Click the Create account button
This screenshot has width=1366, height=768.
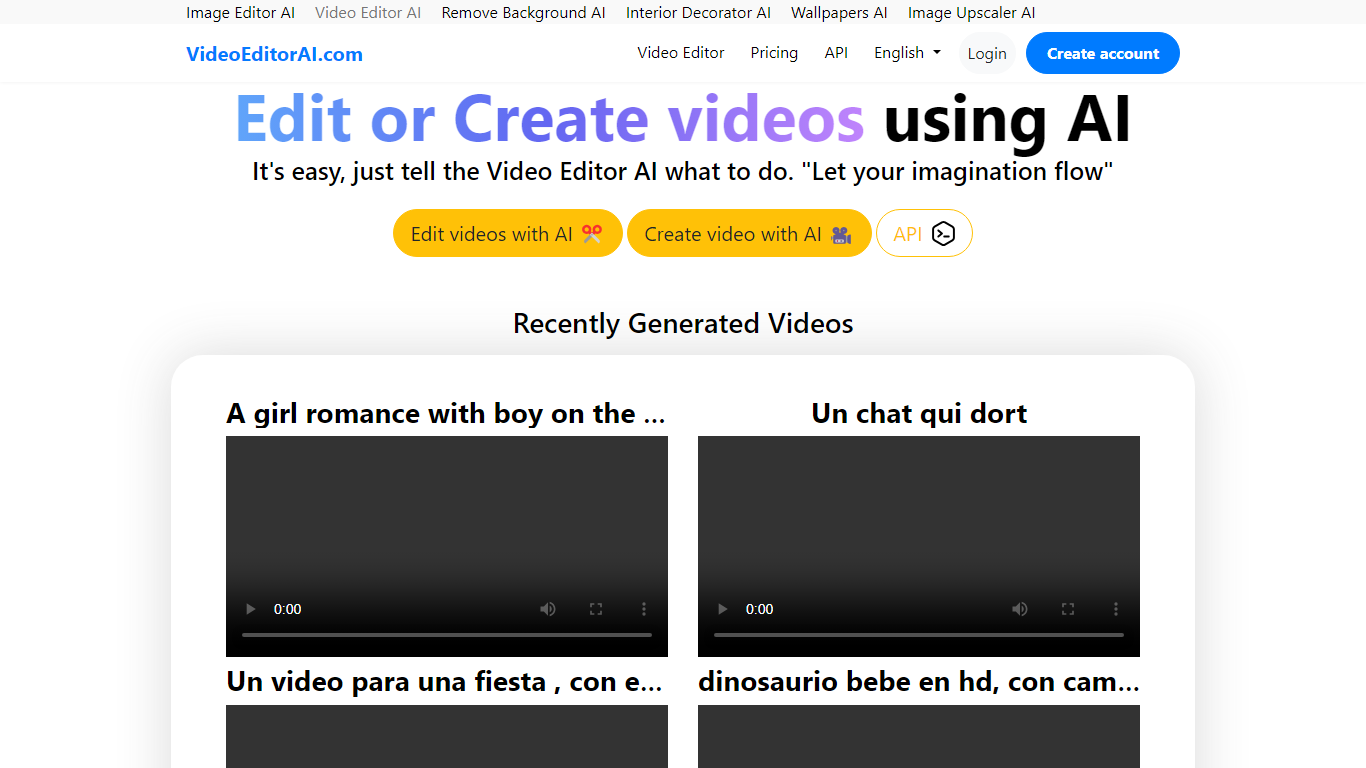point(1102,54)
